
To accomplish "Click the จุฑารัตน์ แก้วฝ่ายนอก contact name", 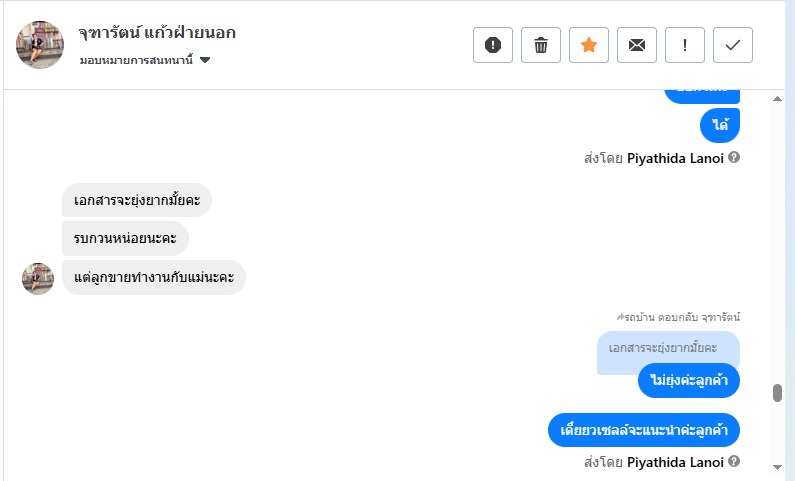I will 157,33.
